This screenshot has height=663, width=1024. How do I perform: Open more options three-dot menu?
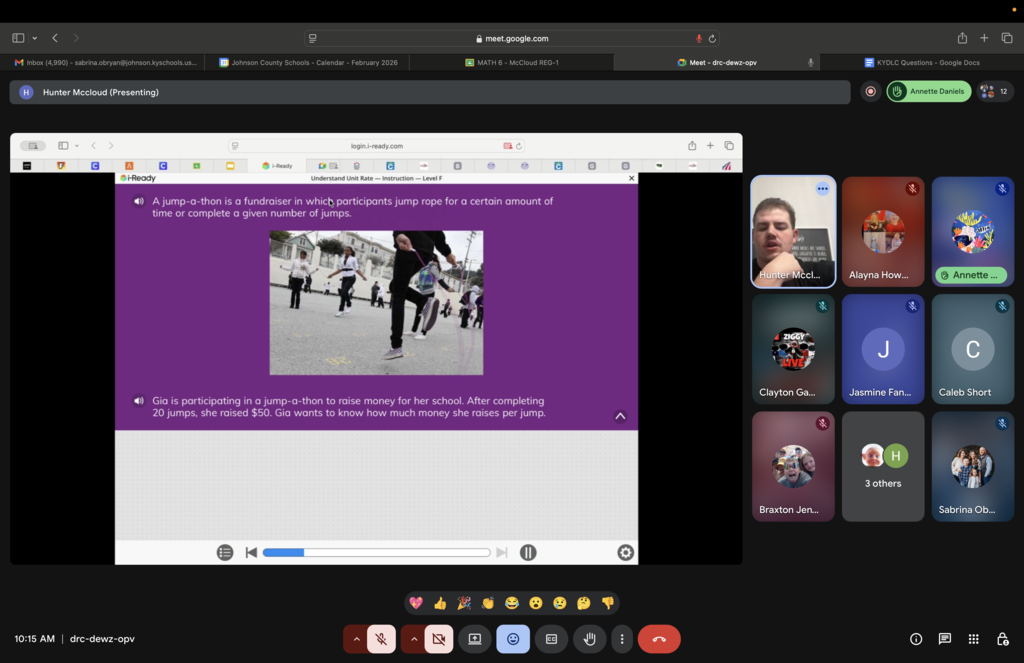click(622, 639)
